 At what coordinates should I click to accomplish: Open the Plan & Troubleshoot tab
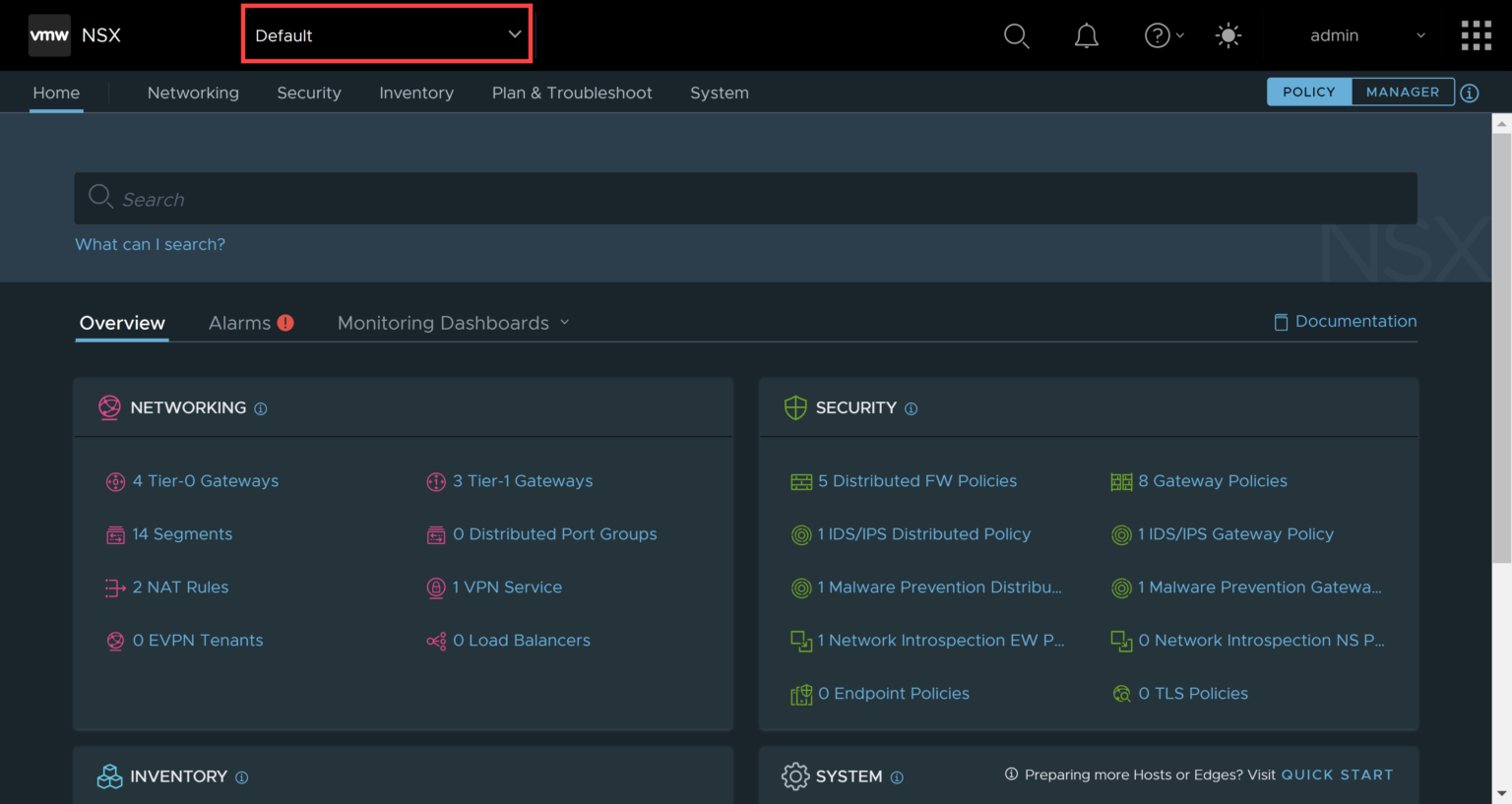pos(572,93)
